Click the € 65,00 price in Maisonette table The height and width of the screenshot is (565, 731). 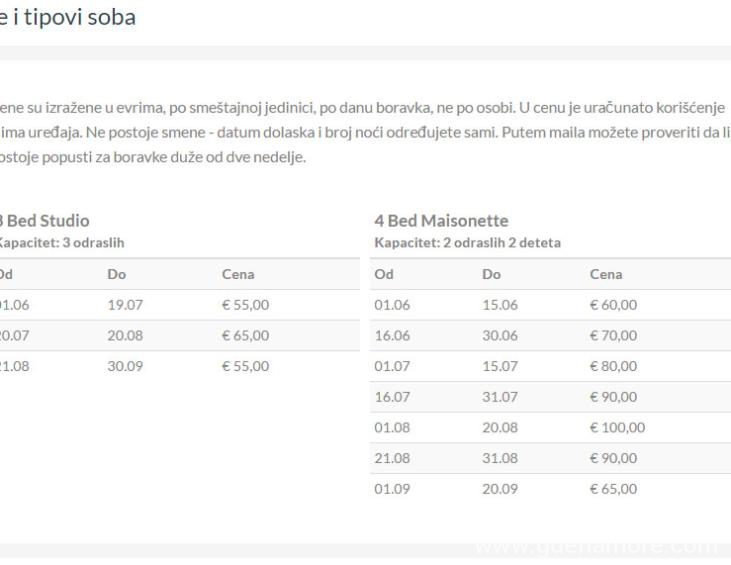[x=615, y=489]
